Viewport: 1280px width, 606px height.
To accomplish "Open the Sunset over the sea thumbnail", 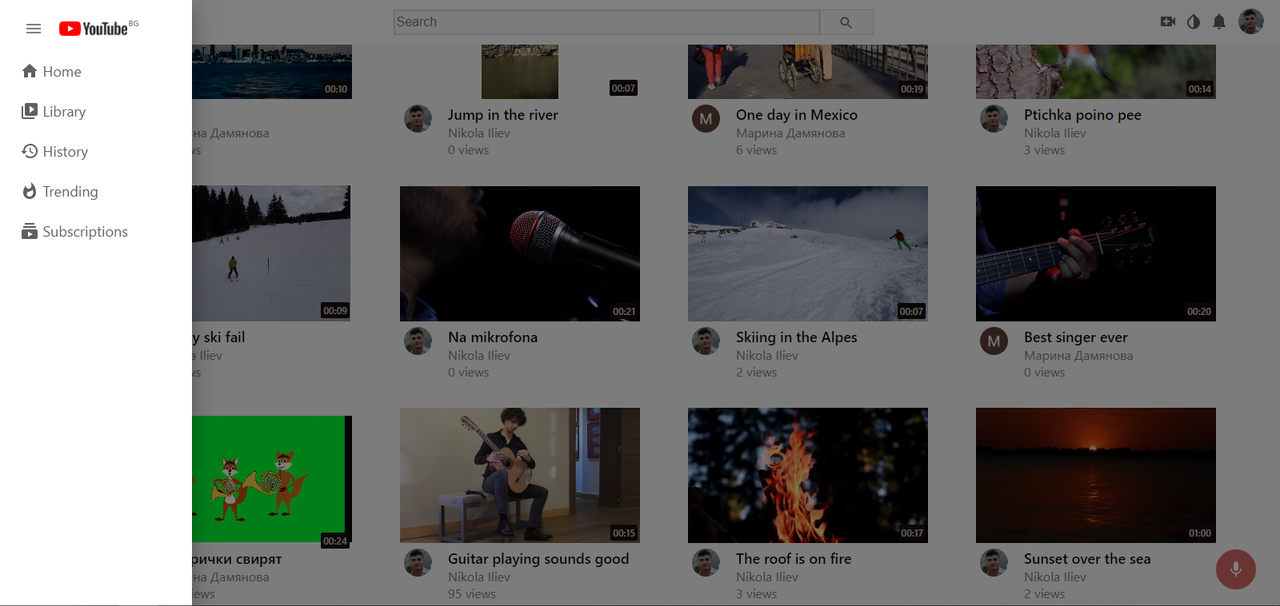I will pyautogui.click(x=1096, y=475).
